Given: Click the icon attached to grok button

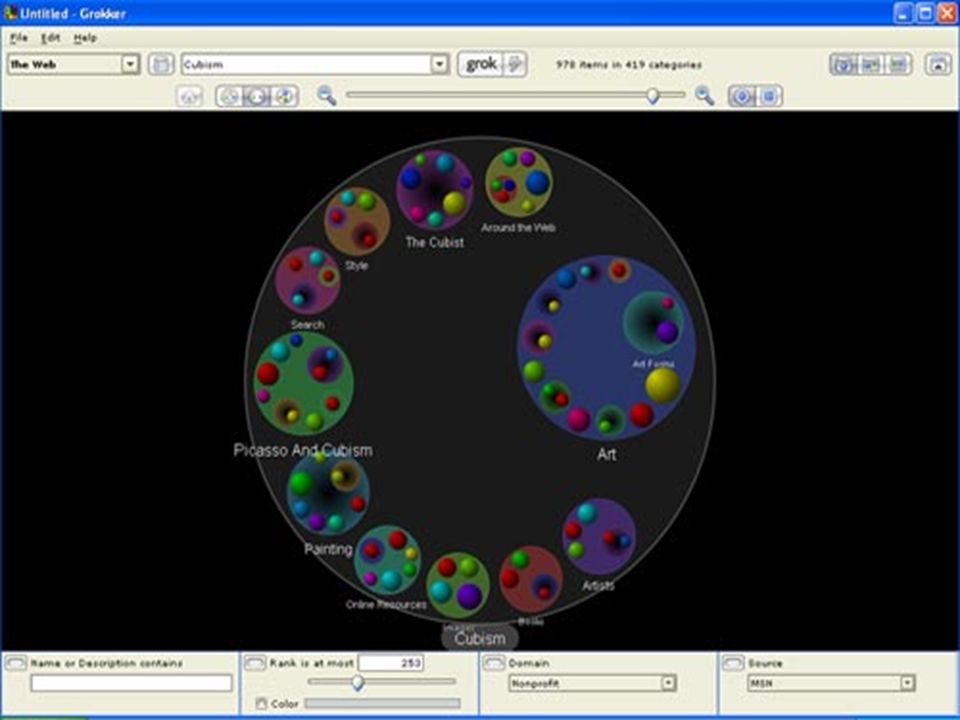Looking at the screenshot, I should (515, 64).
